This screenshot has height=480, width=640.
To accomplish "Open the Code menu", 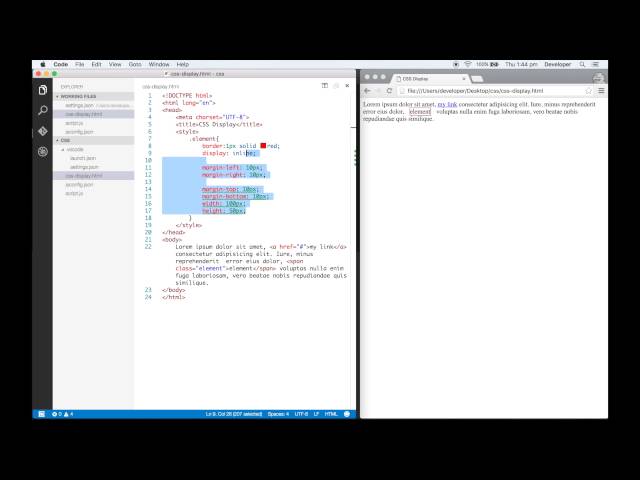I will [x=60, y=64].
